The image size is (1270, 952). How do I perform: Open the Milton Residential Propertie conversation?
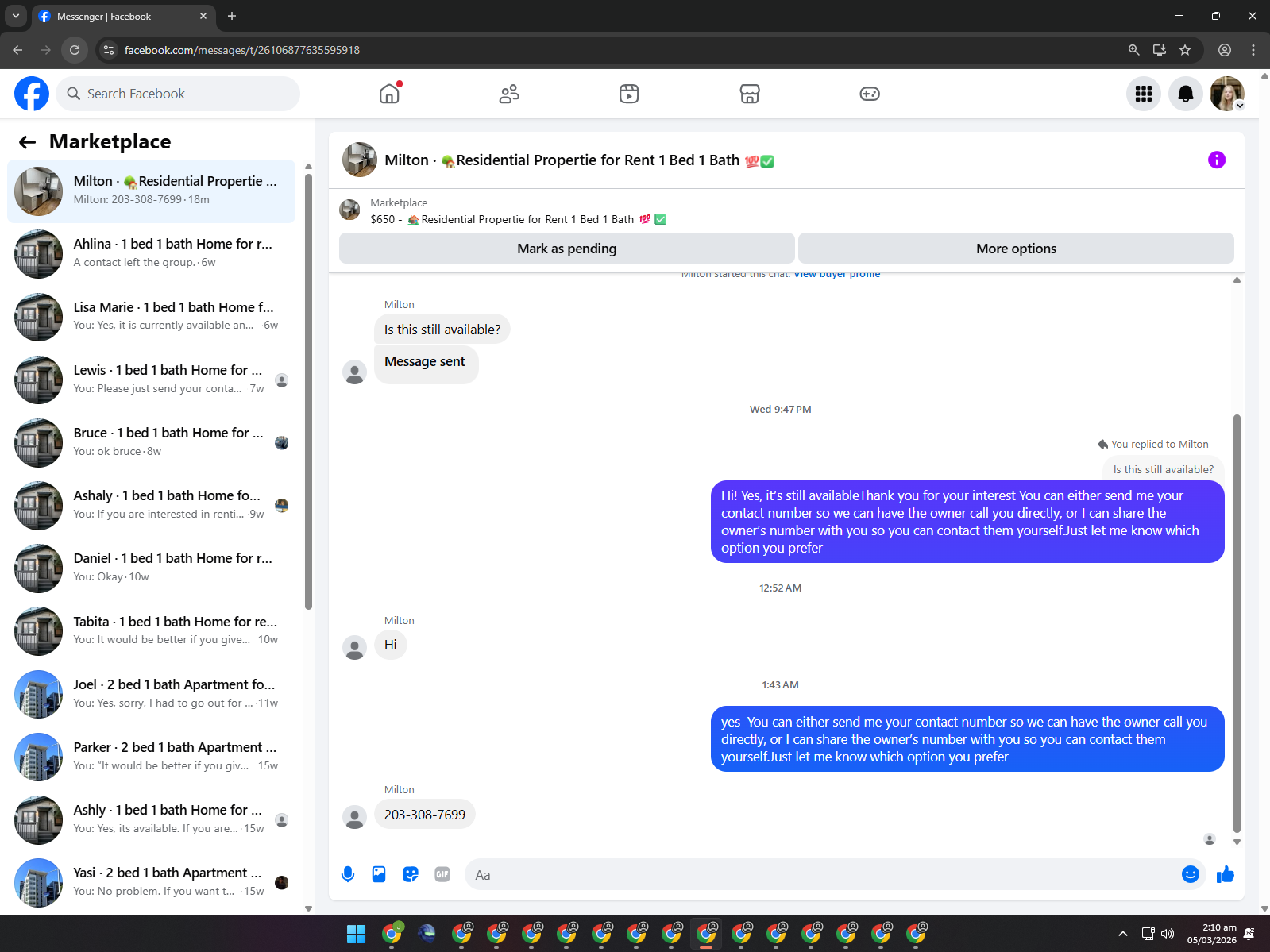[x=151, y=191]
